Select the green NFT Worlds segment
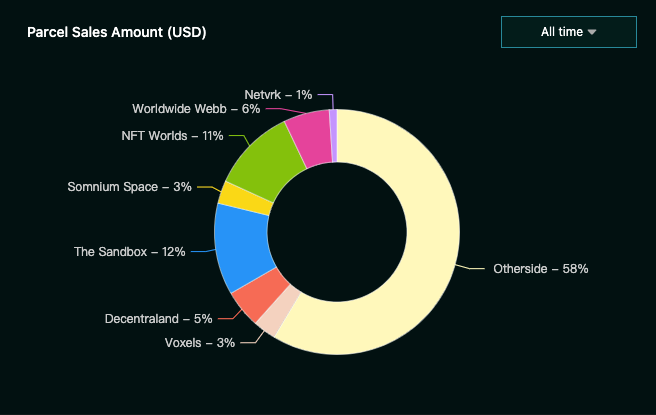 [268, 161]
